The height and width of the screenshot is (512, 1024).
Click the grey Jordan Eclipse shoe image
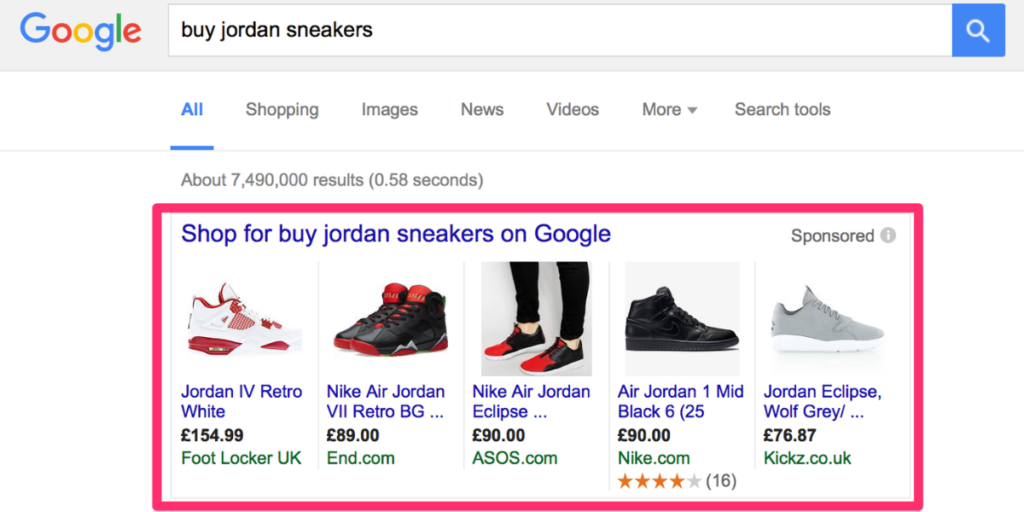pyautogui.click(x=827, y=318)
